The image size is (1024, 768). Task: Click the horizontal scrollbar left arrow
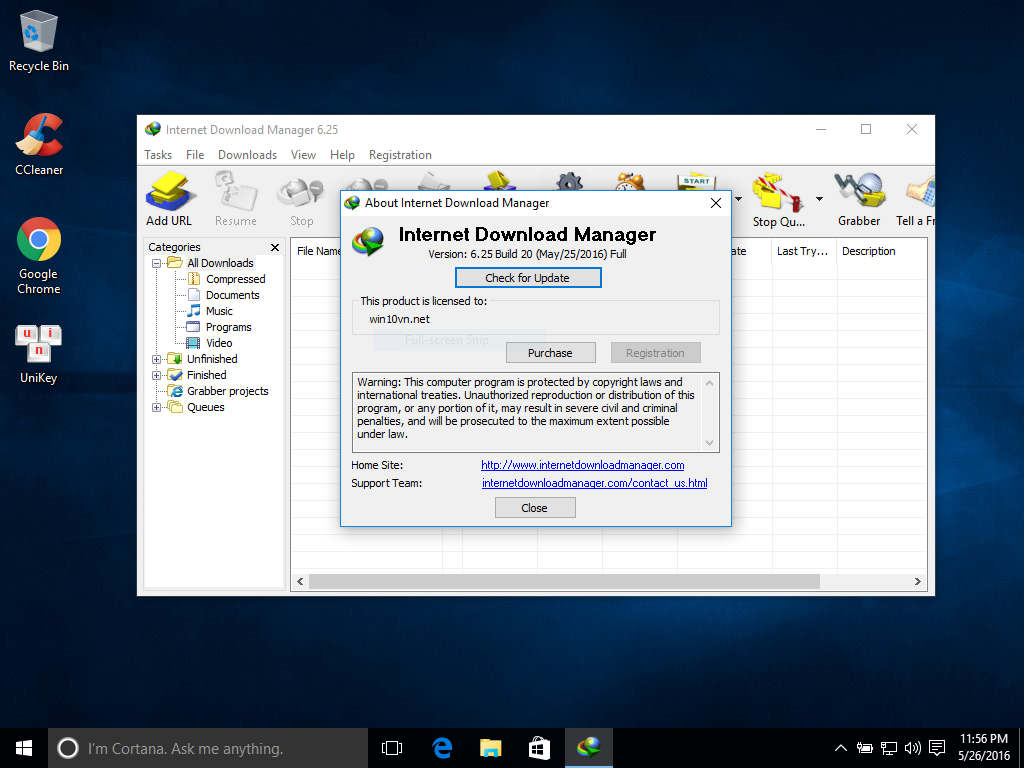pos(300,581)
